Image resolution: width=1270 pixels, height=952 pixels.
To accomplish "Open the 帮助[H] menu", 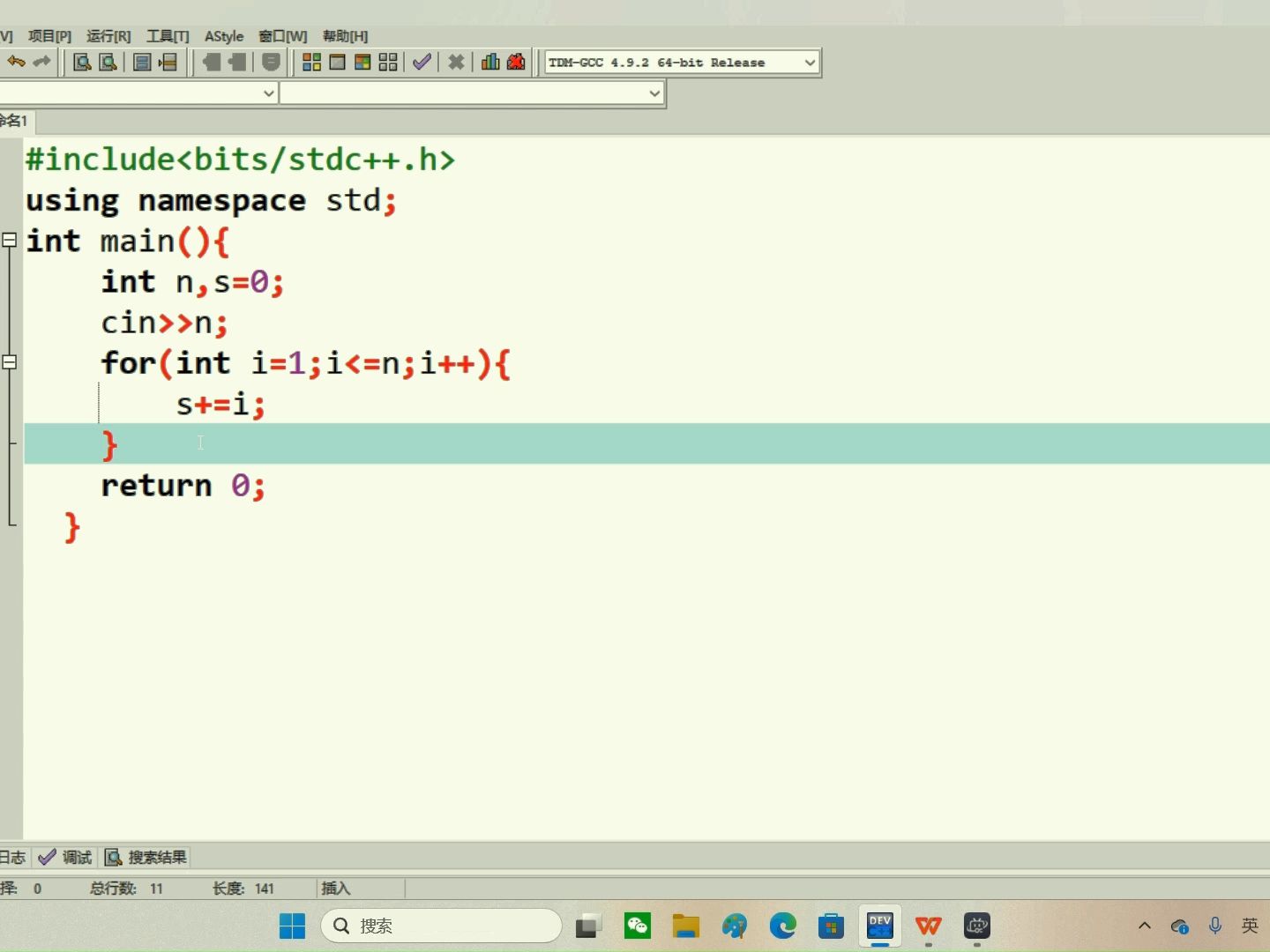I will click(345, 36).
